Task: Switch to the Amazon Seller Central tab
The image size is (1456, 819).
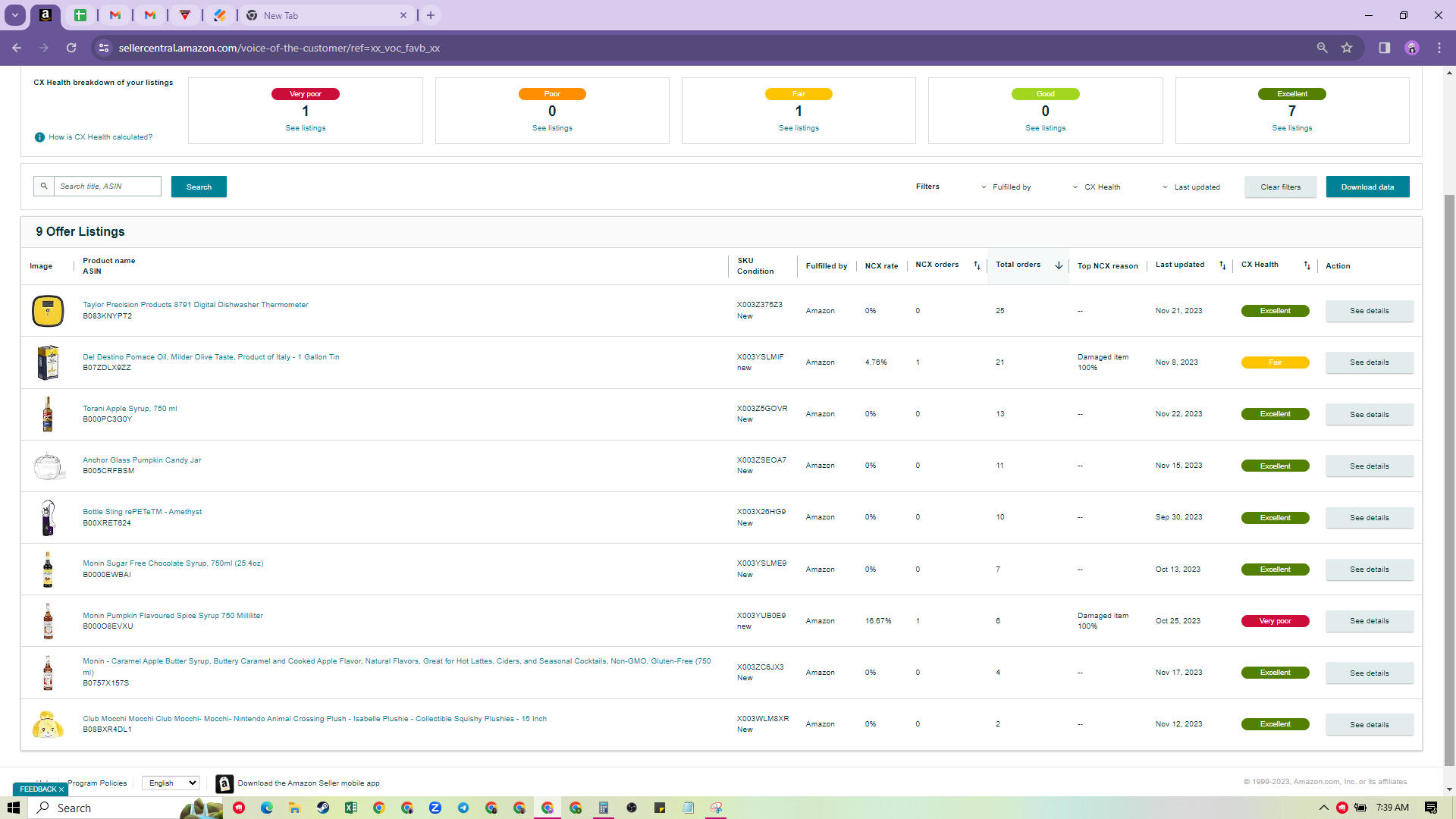Action: [x=45, y=15]
